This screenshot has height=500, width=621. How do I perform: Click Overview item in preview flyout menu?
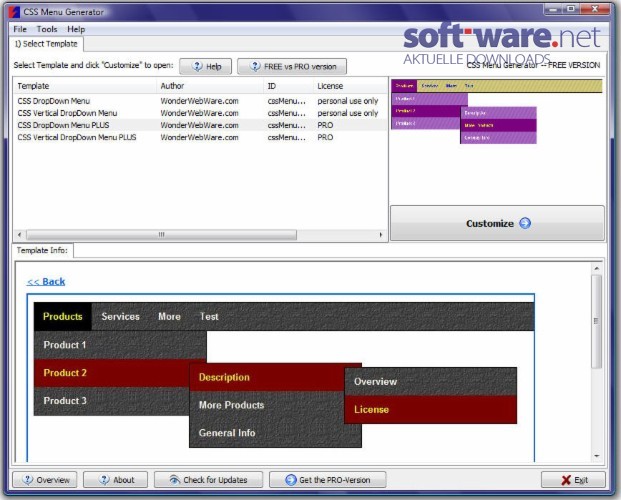click(431, 382)
